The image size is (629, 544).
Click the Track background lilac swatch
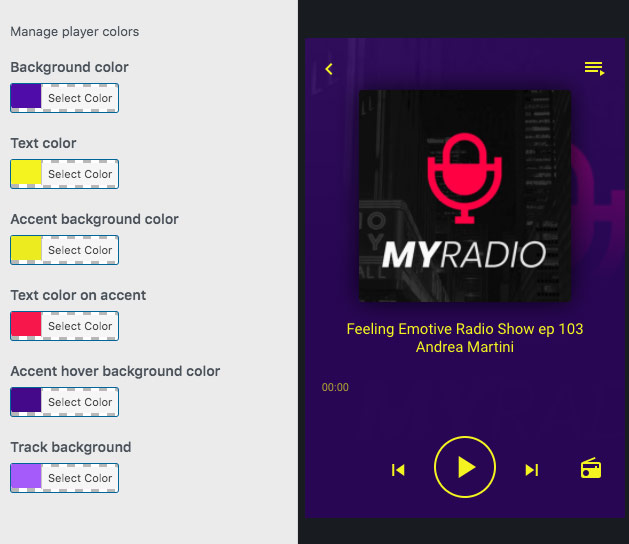coord(26,478)
